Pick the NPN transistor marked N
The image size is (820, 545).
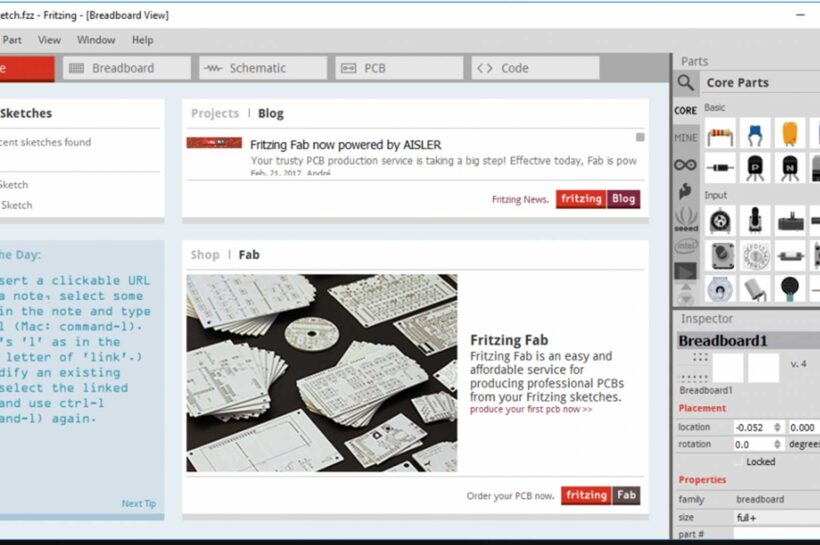[x=790, y=166]
